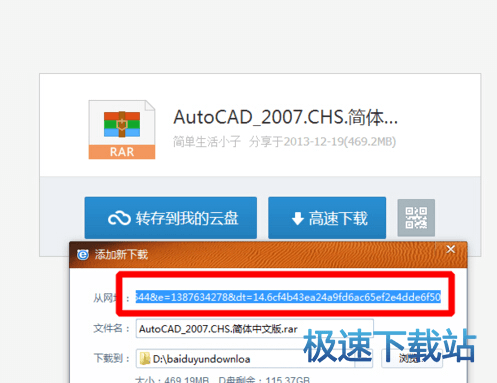
Task: Click the AutoCAD_2007.CHS file title
Action: click(285, 117)
